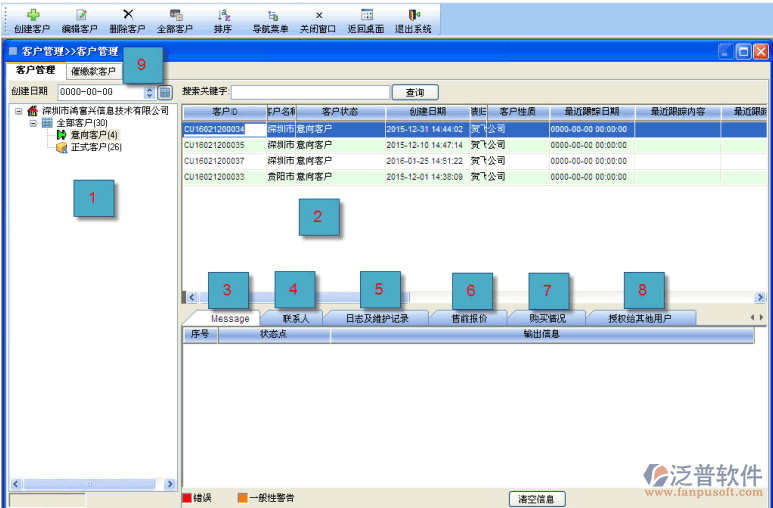Click the 全部客户 grid icon in tree
This screenshot has width=773, height=508.
pyautogui.click(x=47, y=123)
